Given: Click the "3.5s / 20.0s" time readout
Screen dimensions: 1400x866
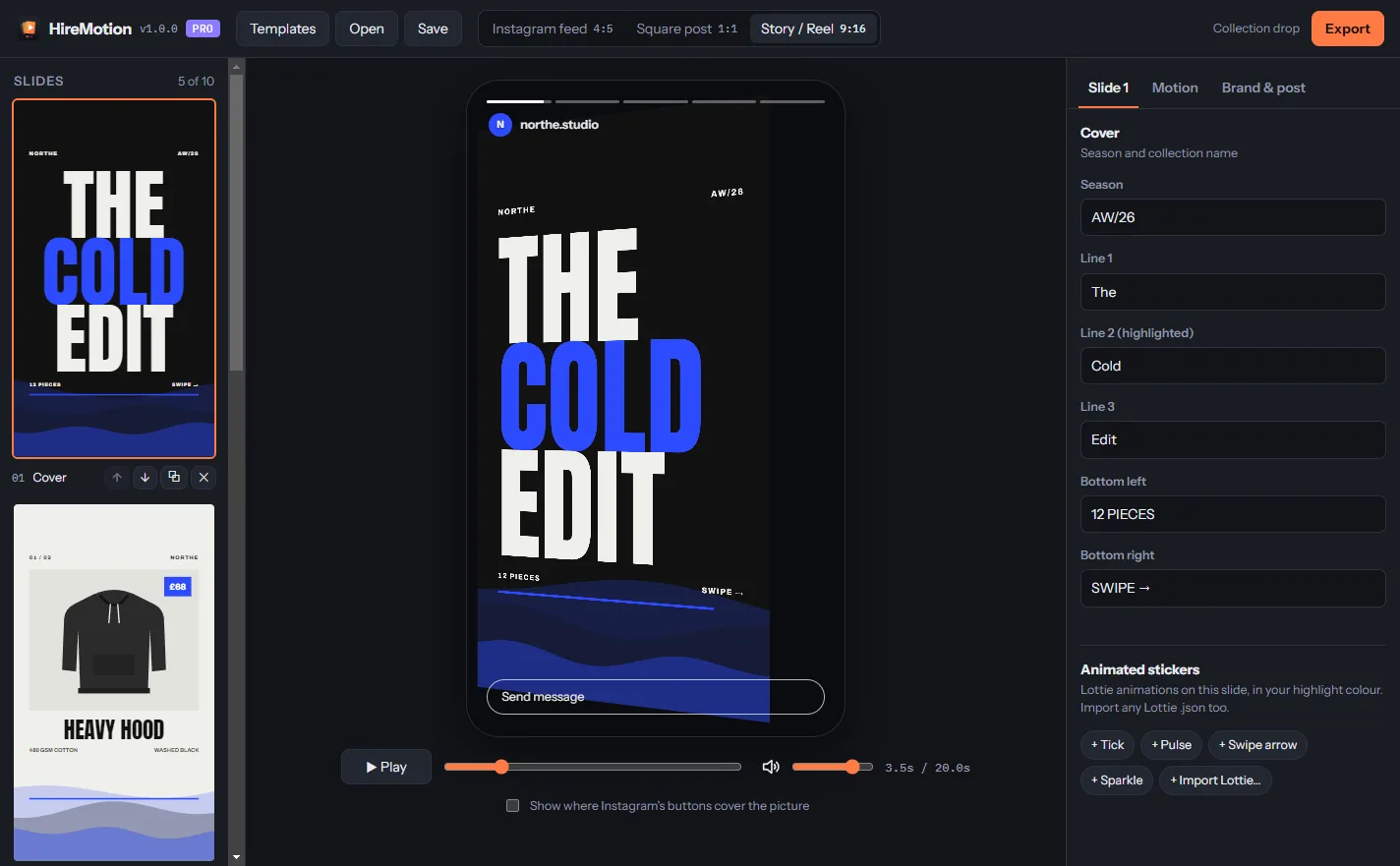Looking at the screenshot, I should (927, 768).
